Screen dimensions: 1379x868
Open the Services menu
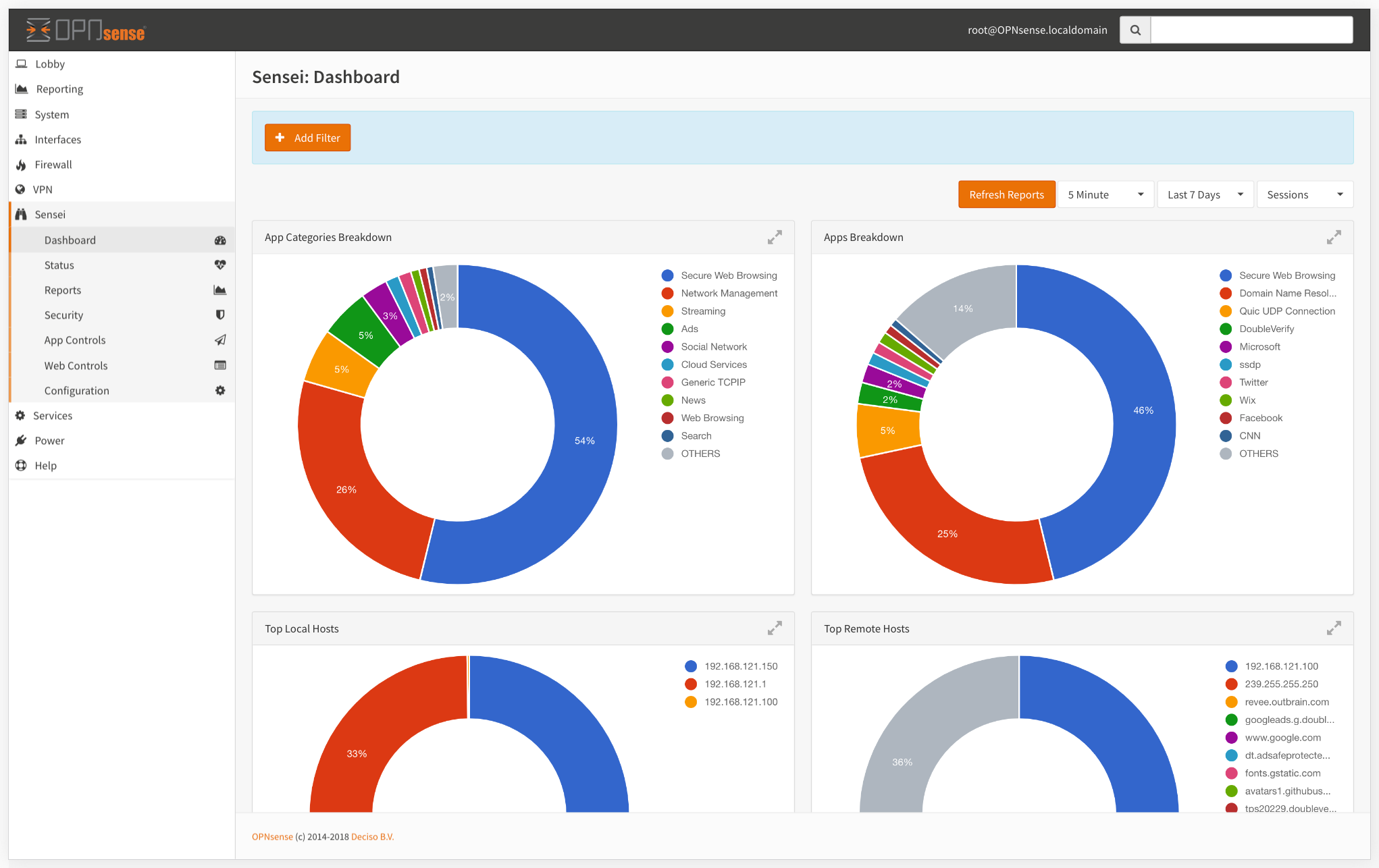click(x=122, y=415)
